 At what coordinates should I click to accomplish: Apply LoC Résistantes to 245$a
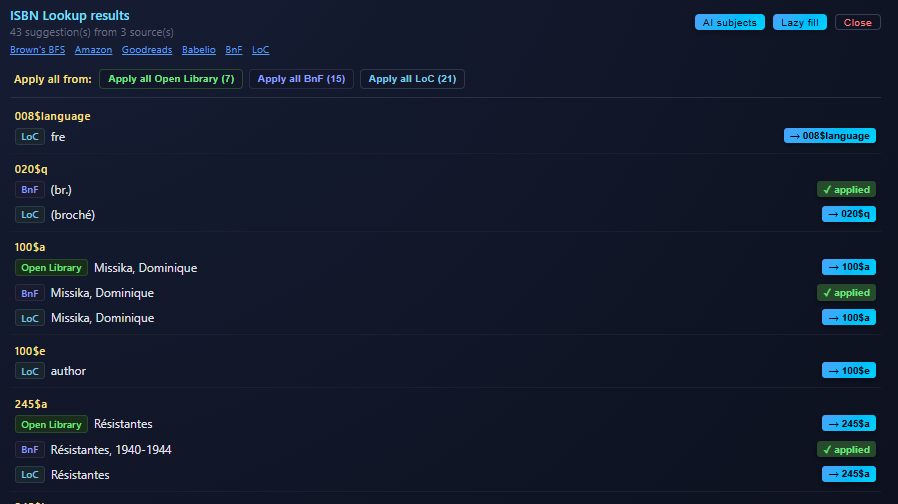(849, 474)
